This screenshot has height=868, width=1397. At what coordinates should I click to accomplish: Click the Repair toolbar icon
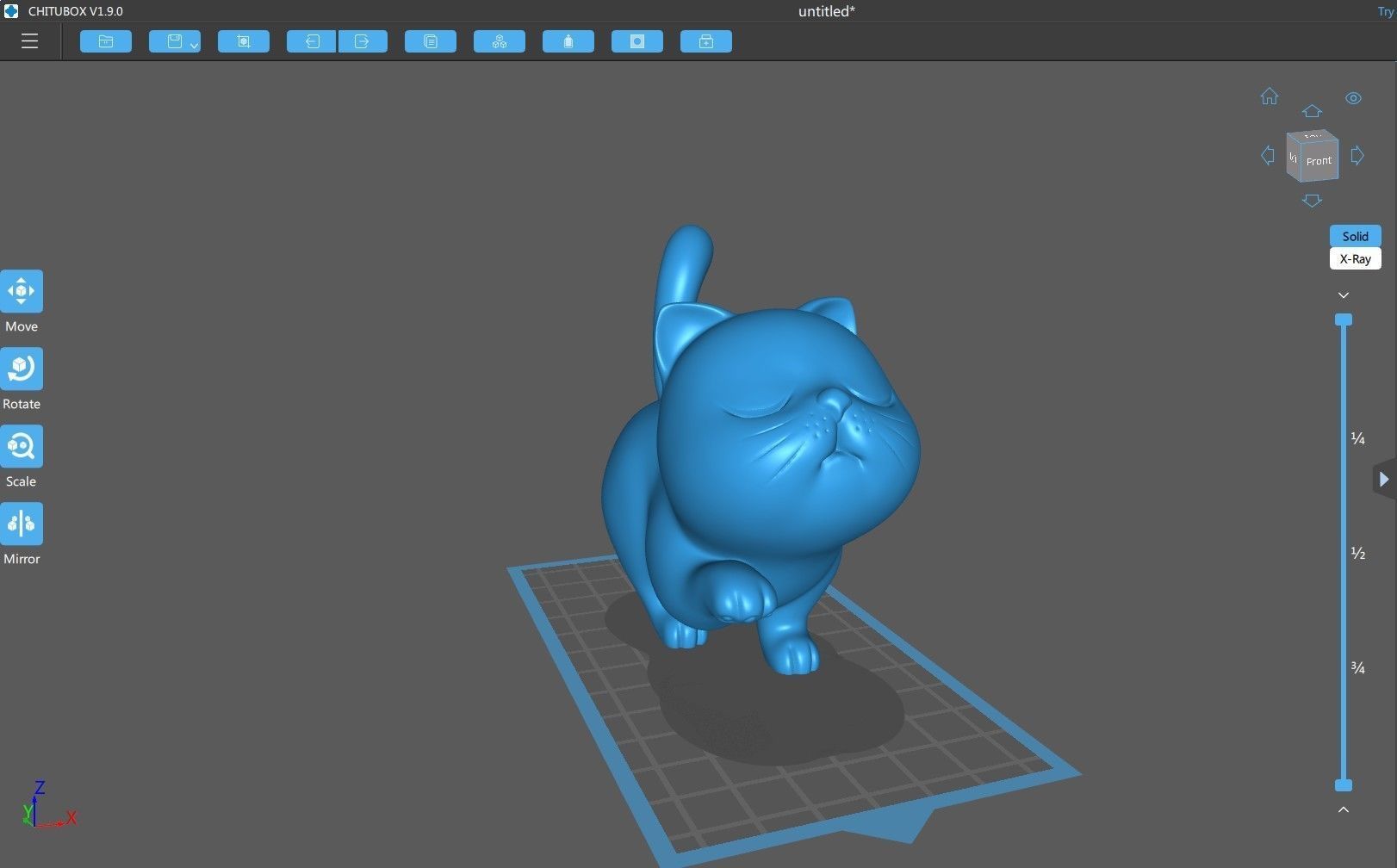click(x=706, y=41)
